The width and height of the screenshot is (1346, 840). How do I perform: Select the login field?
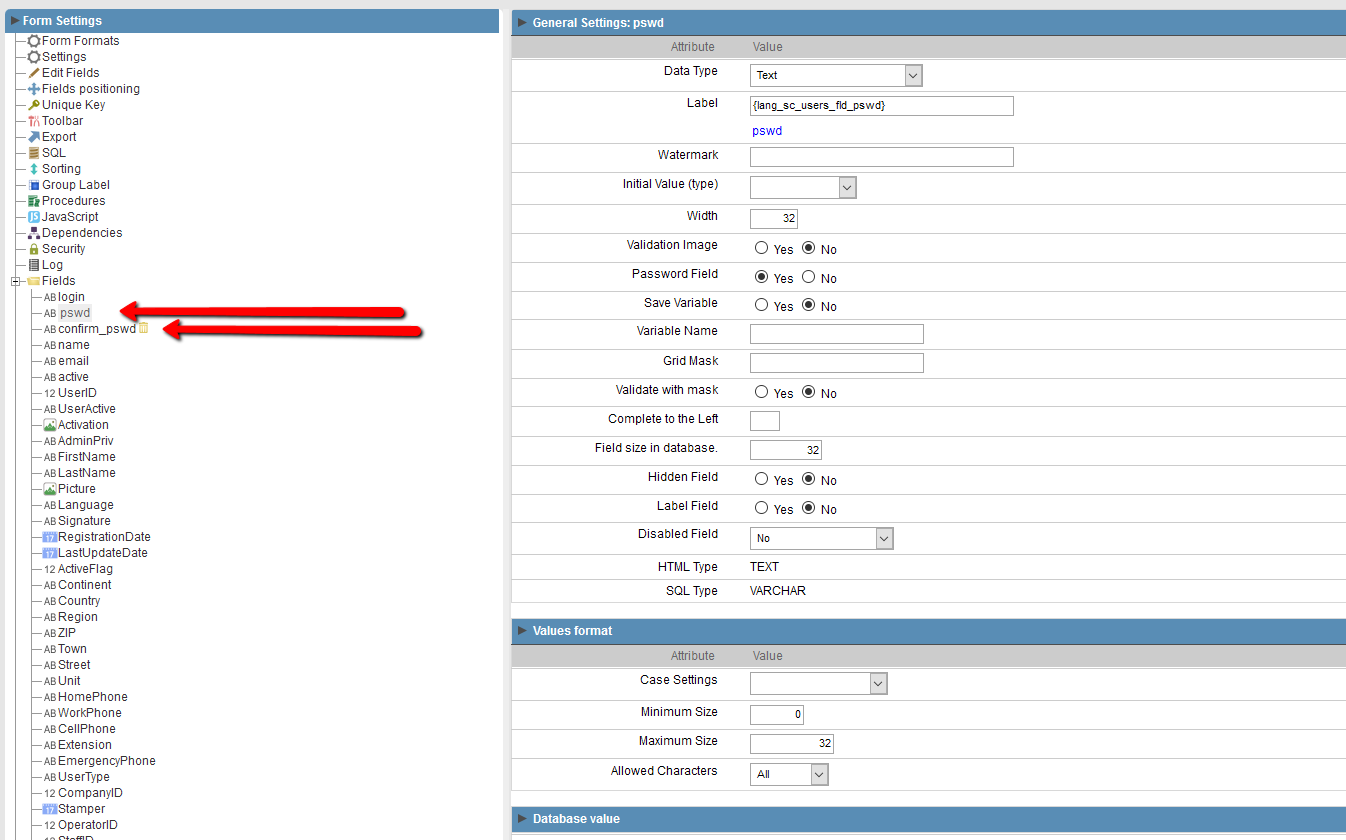click(x=71, y=297)
